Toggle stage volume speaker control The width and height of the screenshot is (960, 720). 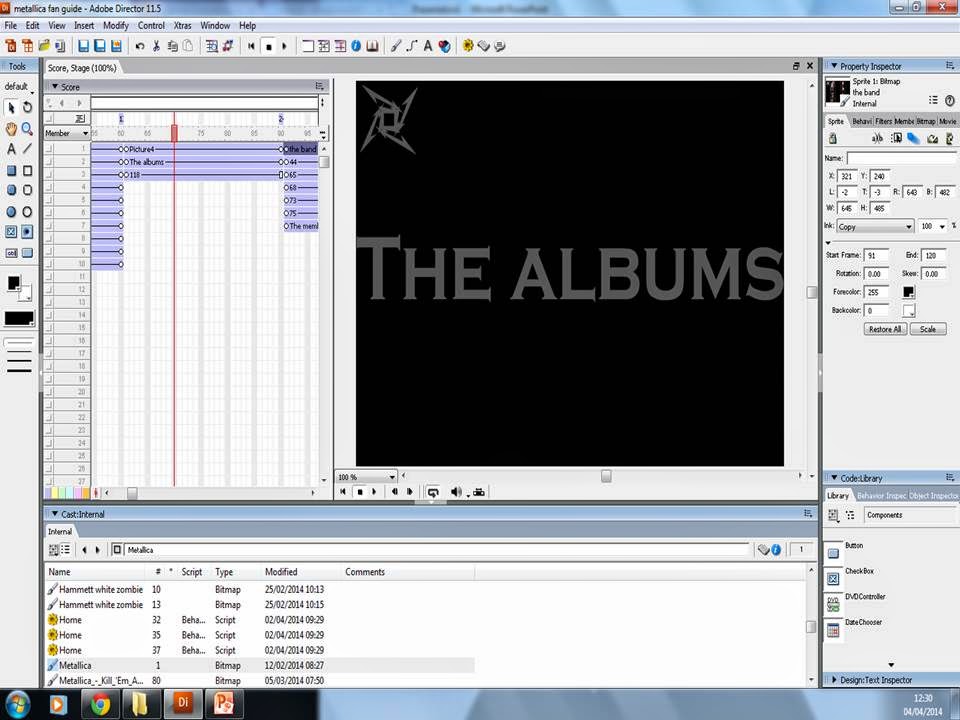[x=456, y=492]
